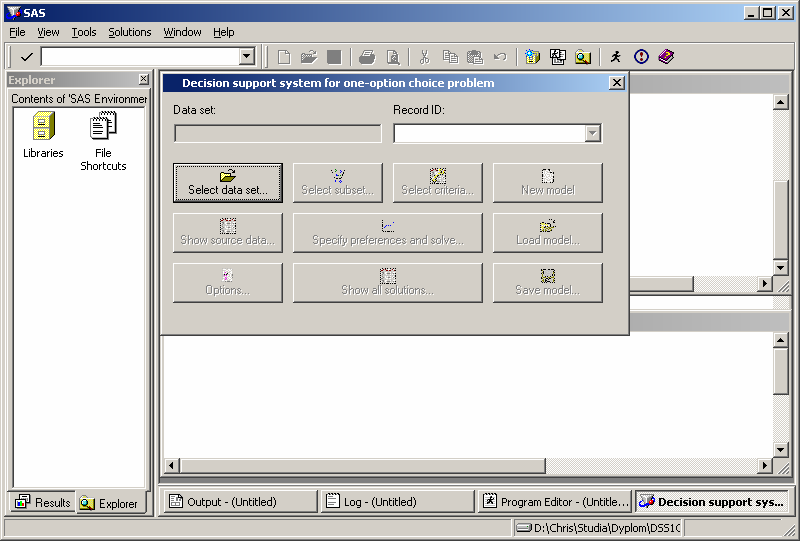Switch to the Explorer tab

coord(109,504)
